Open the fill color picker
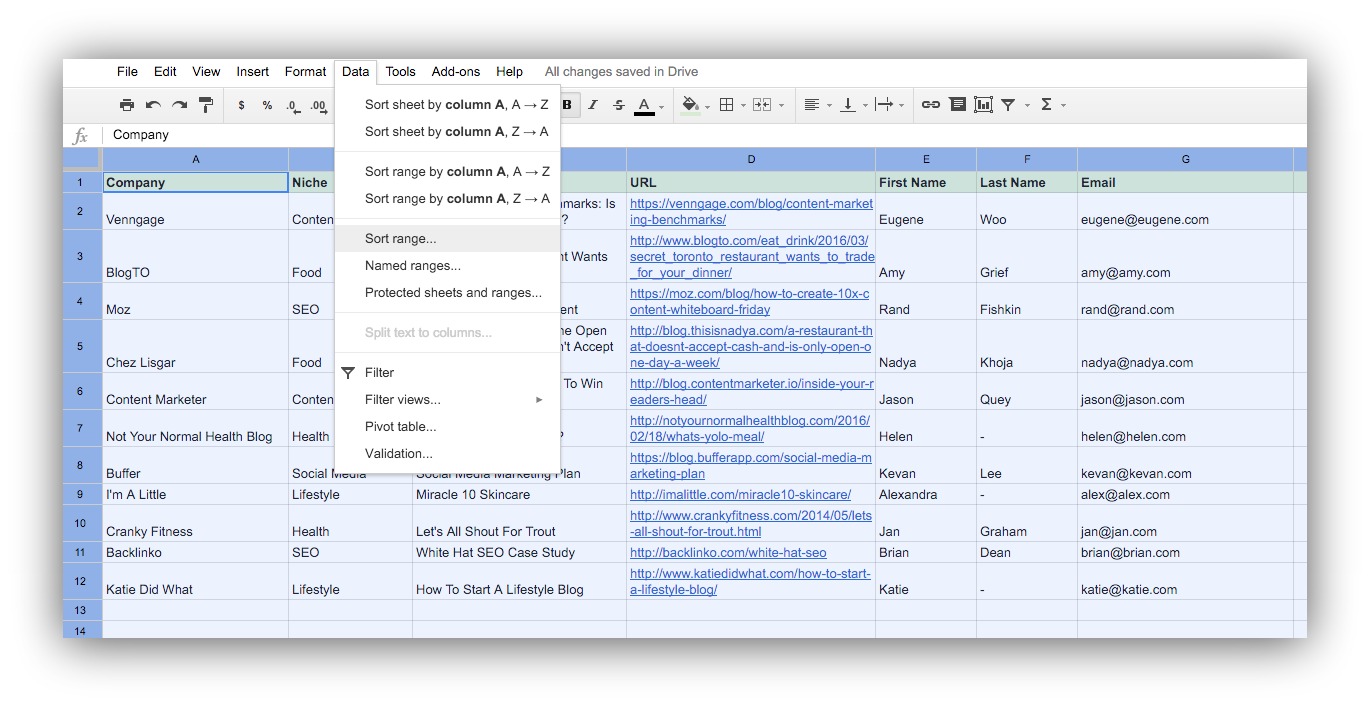This screenshot has width=1370, height=705. pos(690,105)
